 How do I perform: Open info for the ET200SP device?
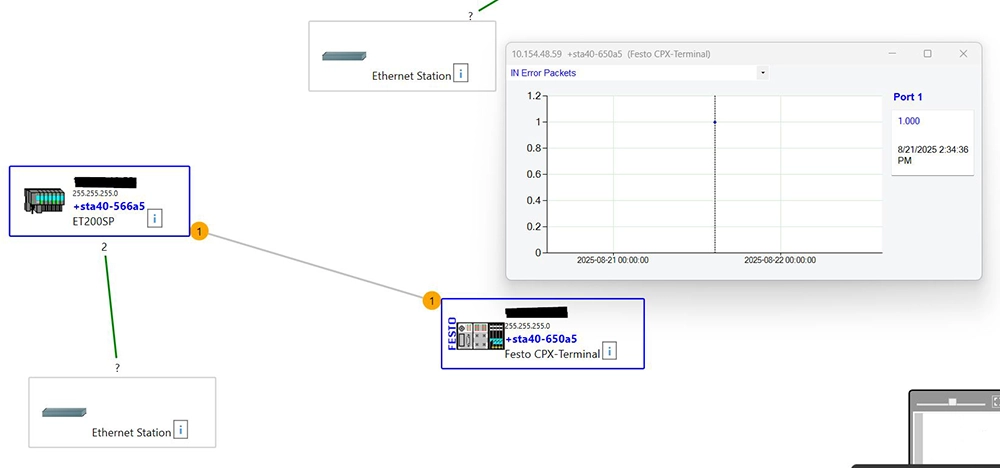155,219
